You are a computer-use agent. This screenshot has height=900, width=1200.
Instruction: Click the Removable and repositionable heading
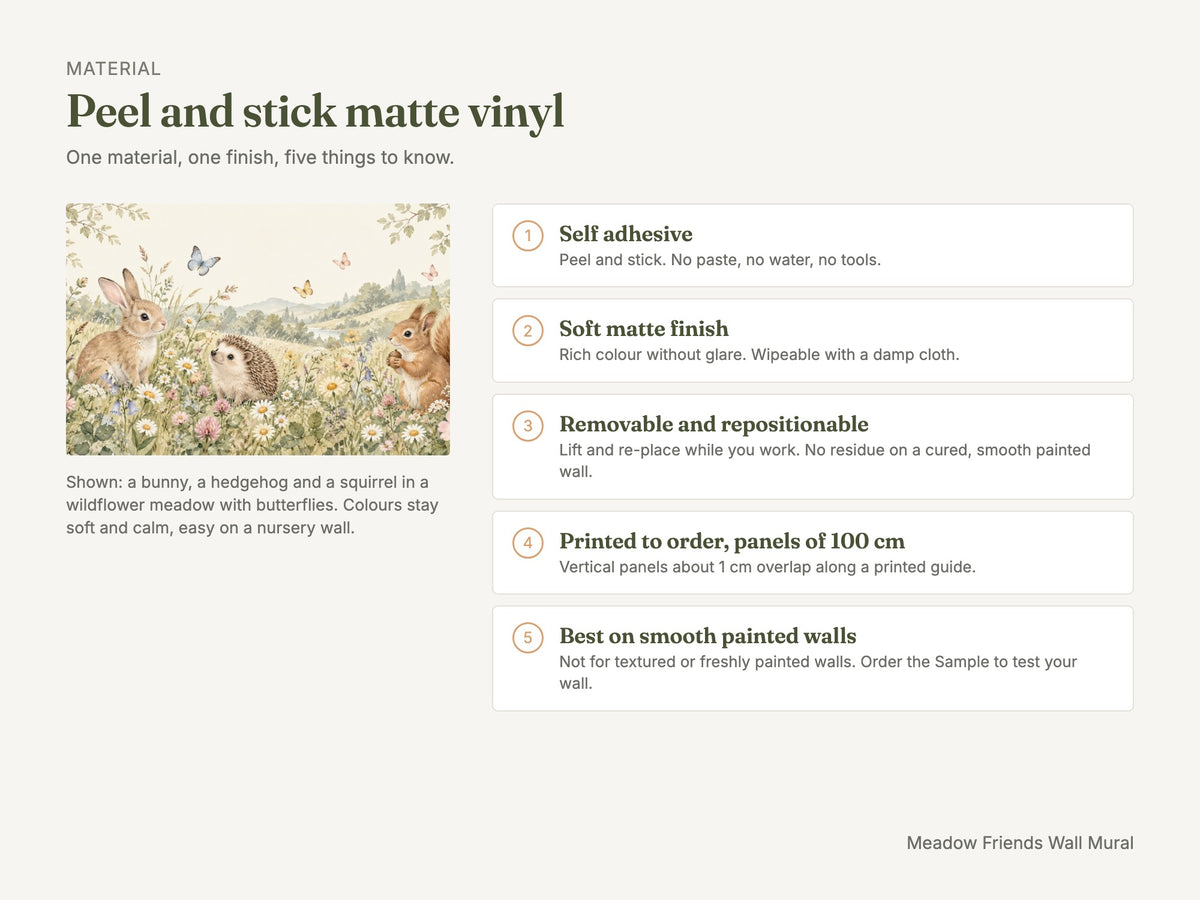(714, 424)
